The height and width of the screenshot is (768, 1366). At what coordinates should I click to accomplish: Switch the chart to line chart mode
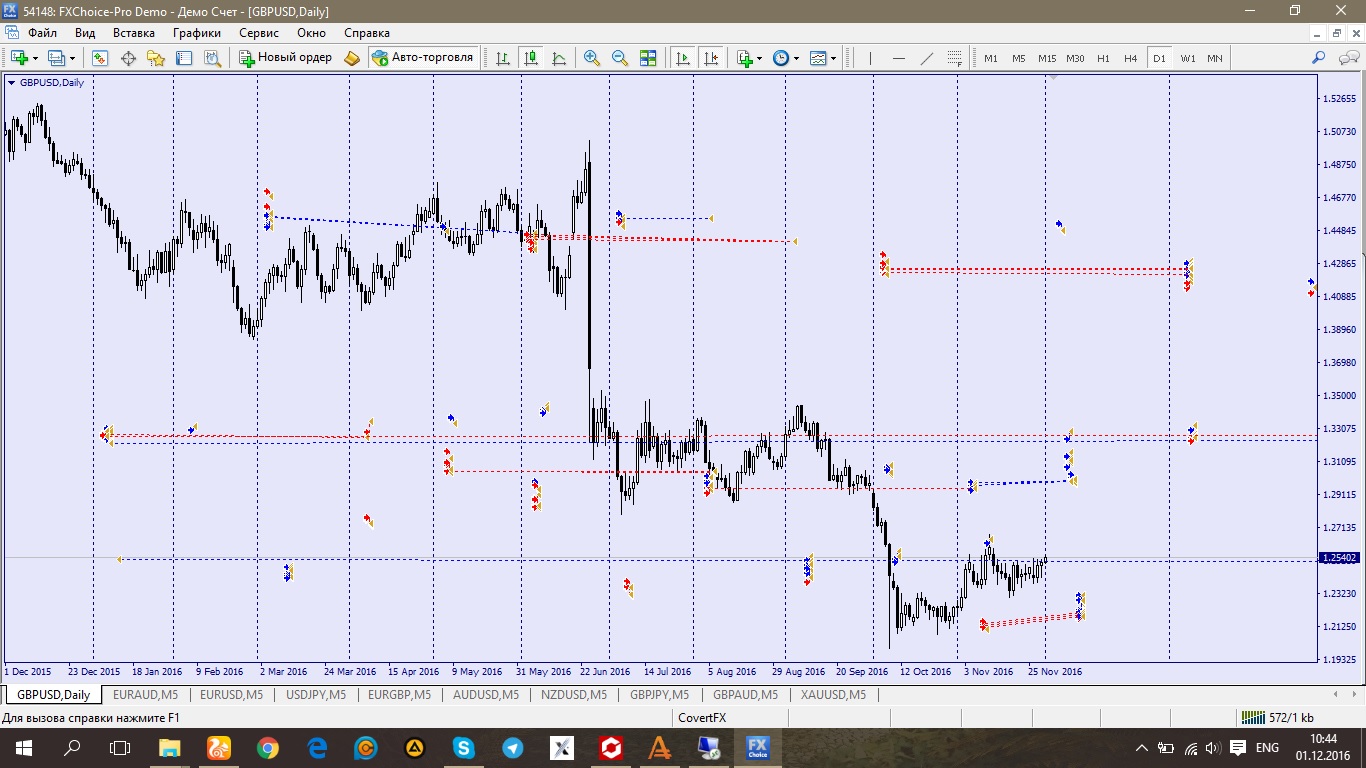click(558, 58)
